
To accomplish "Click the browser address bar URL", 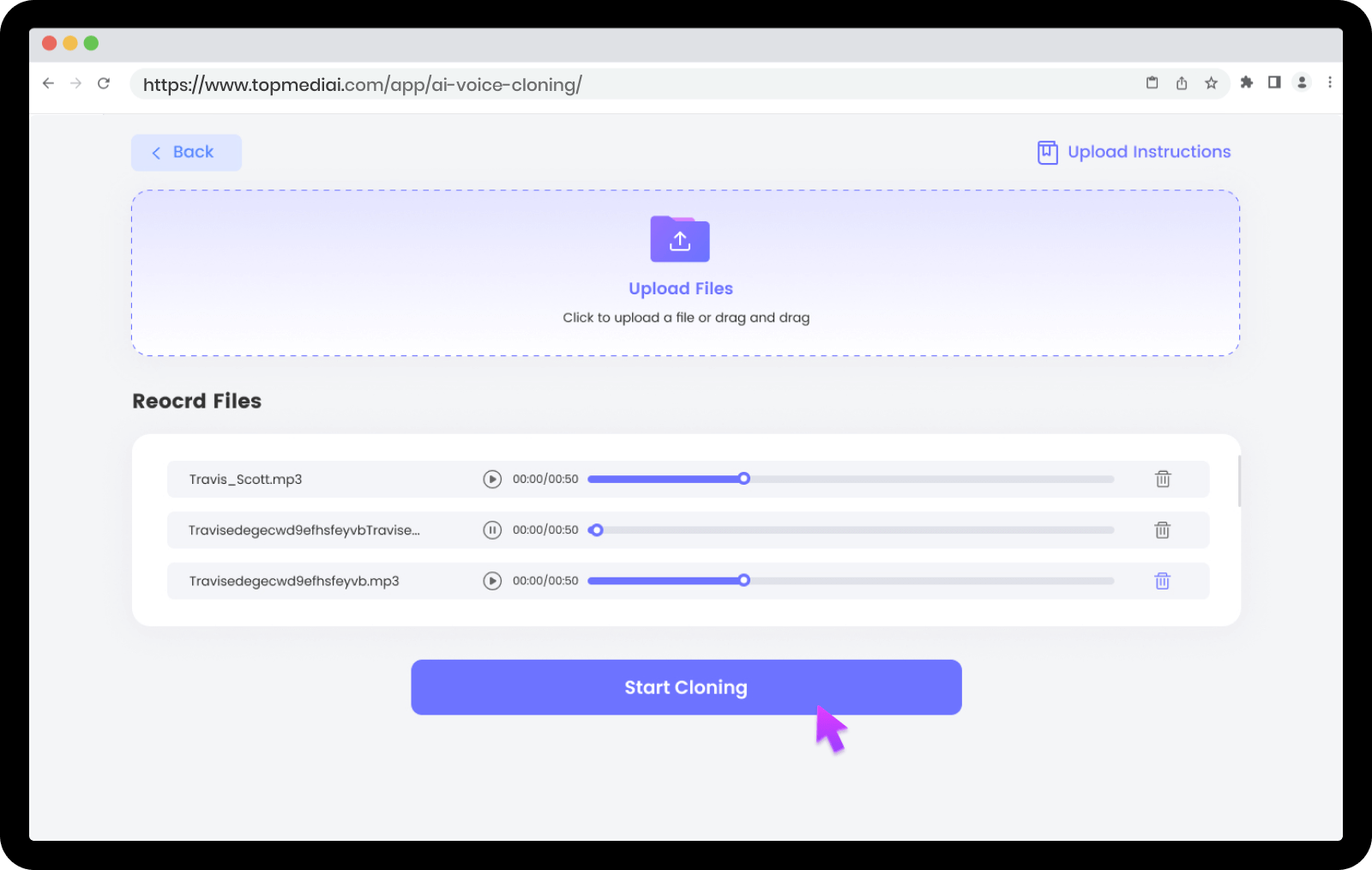I will tap(362, 84).
